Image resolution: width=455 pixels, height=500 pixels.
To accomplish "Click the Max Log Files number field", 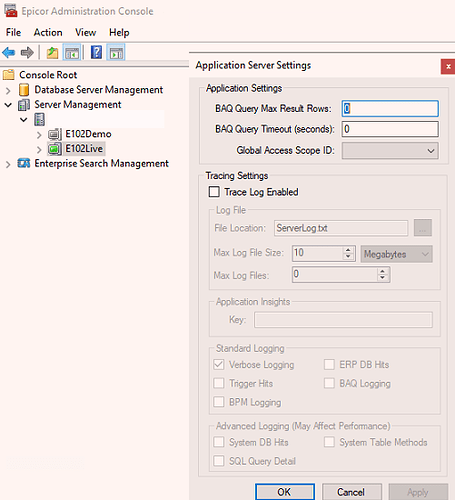I will 335,275.
